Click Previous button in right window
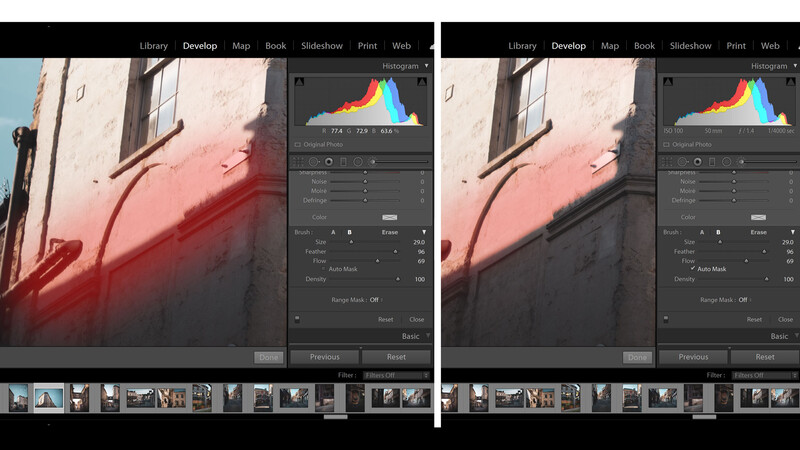This screenshot has width=800, height=450. tap(693, 357)
